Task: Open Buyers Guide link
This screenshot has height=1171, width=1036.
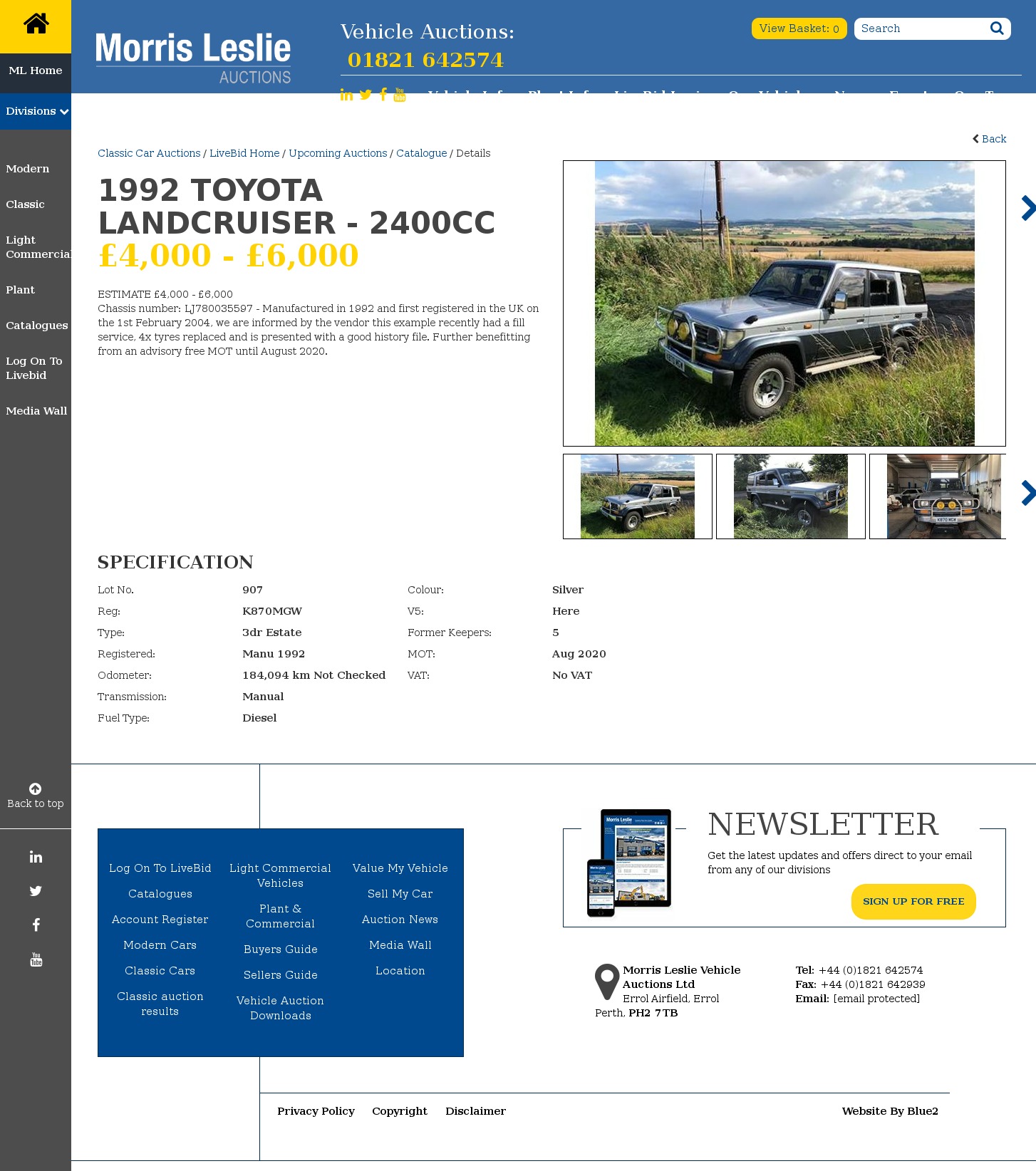Action: [x=281, y=949]
